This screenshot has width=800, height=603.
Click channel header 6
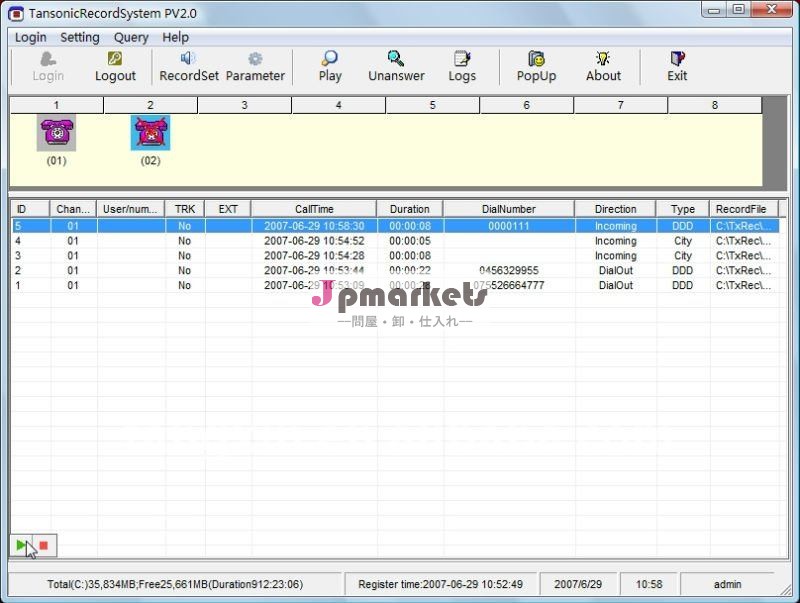(x=527, y=105)
